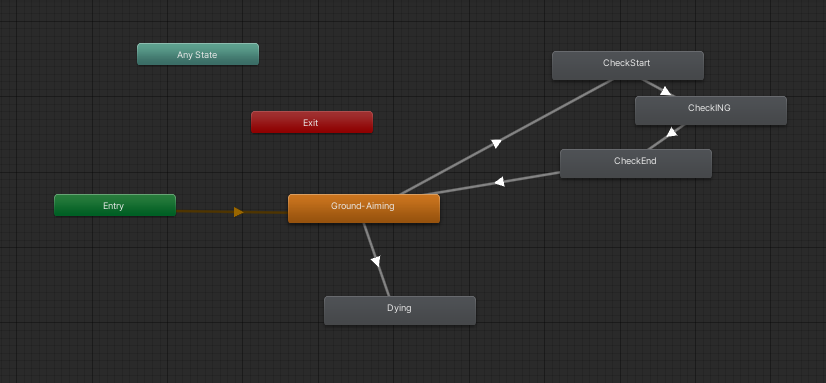
Task: Select the CheckING state node
Action: pos(711,110)
